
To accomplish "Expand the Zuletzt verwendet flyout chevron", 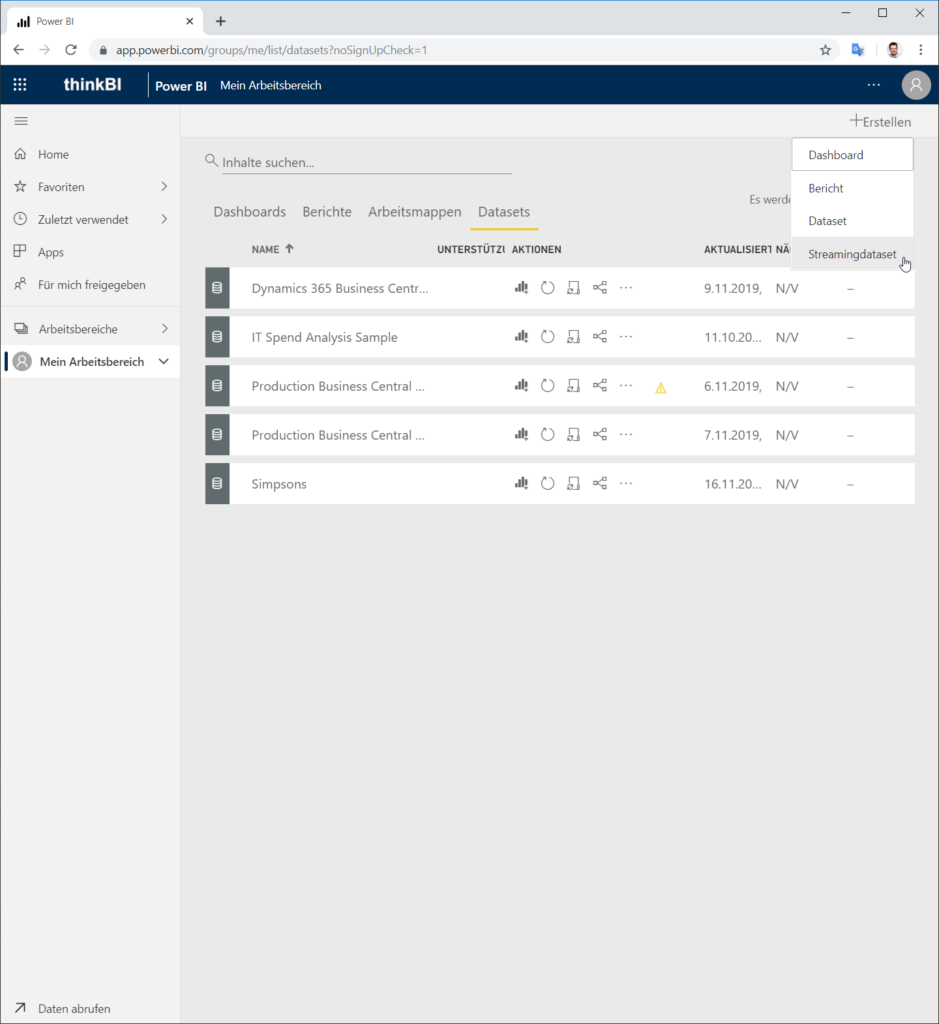I will (x=164, y=219).
